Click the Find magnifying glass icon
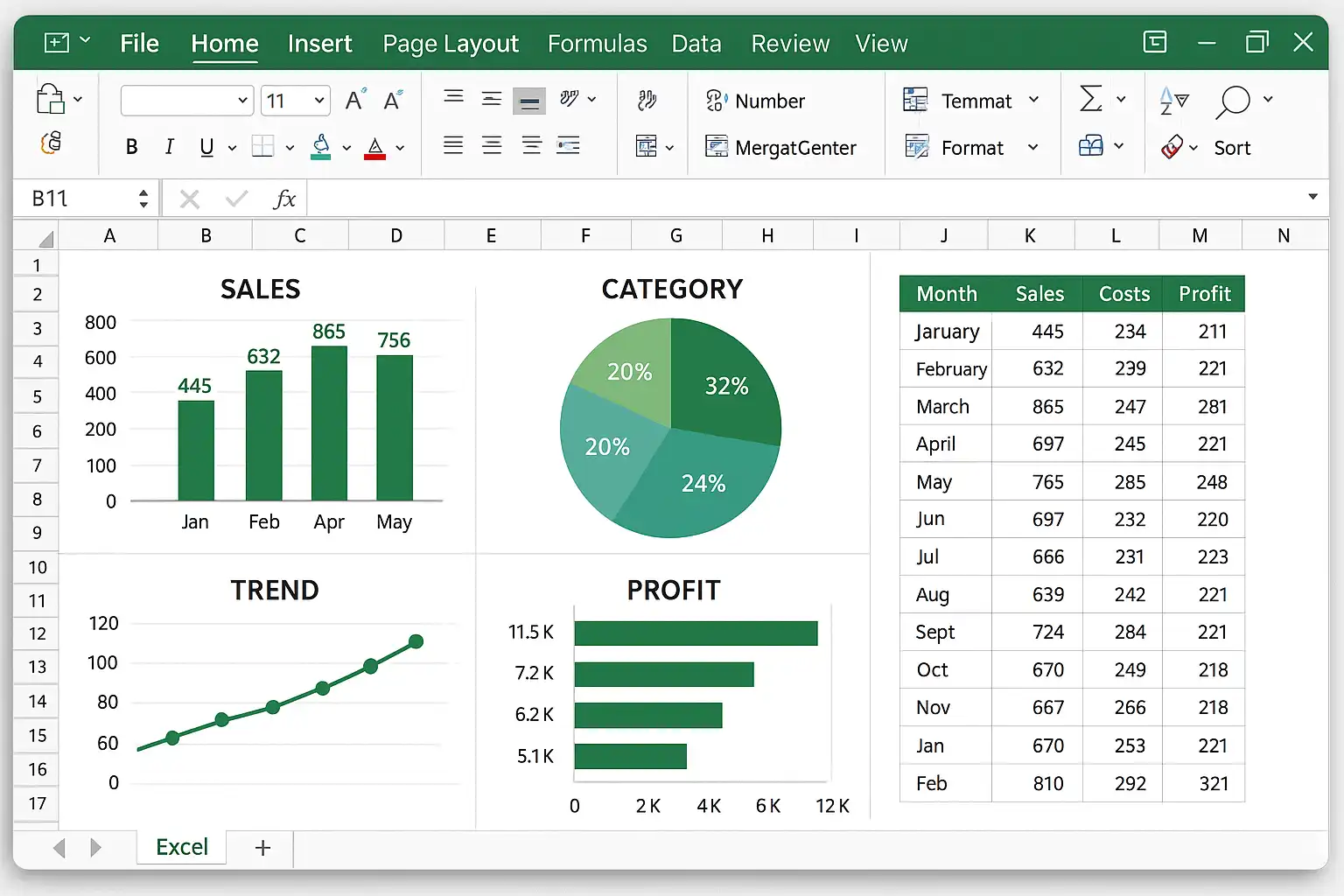This screenshot has height=896, width=1344. [1233, 101]
